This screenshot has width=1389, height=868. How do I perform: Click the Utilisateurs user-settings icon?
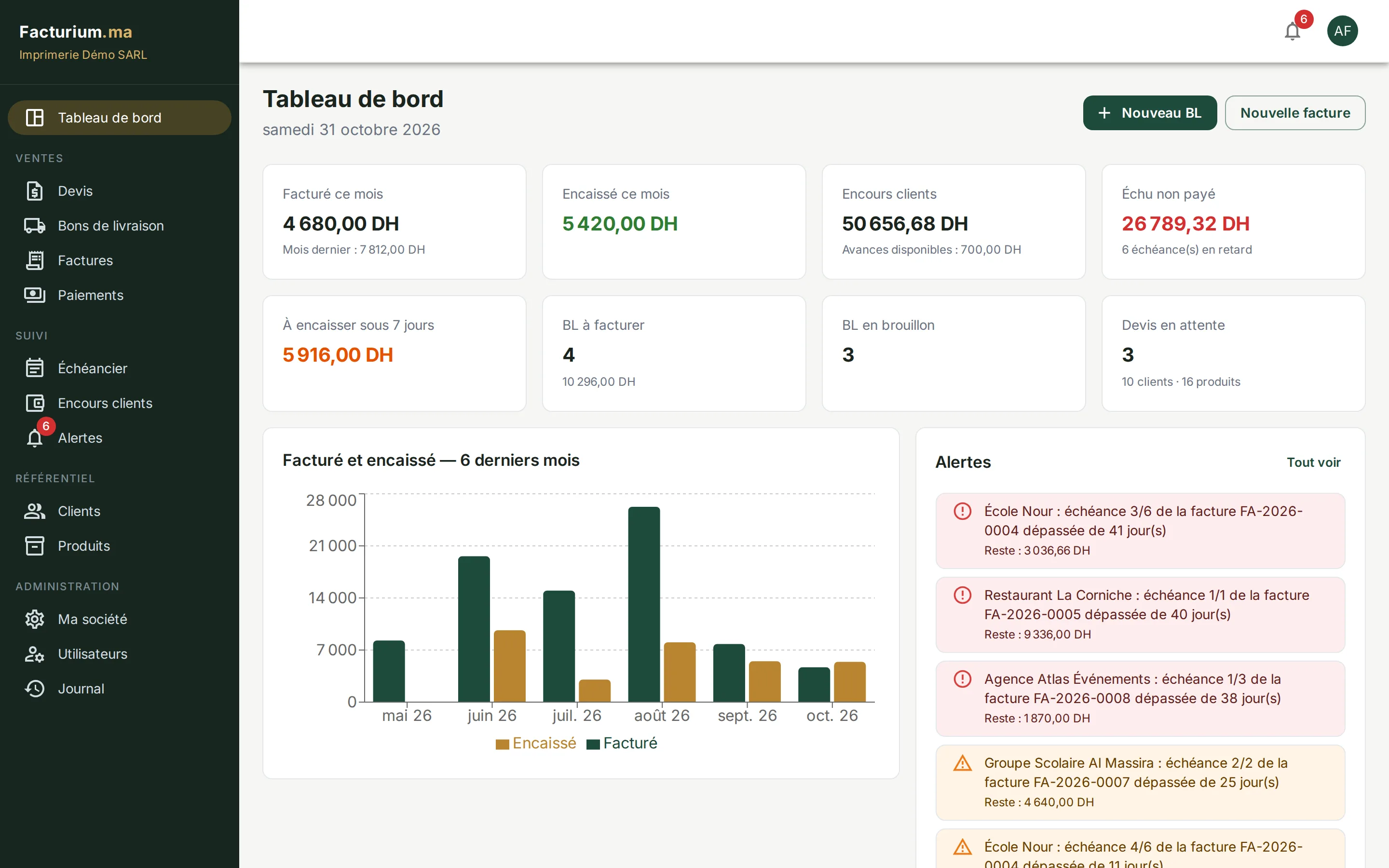(34, 654)
